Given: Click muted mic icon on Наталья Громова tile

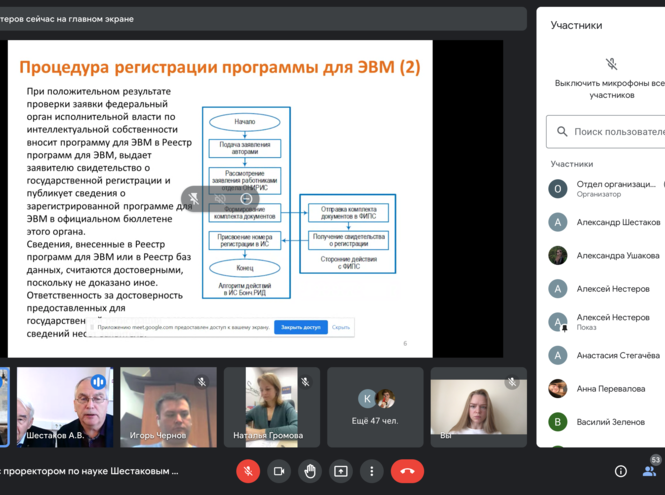Looking at the screenshot, I should (305, 382).
